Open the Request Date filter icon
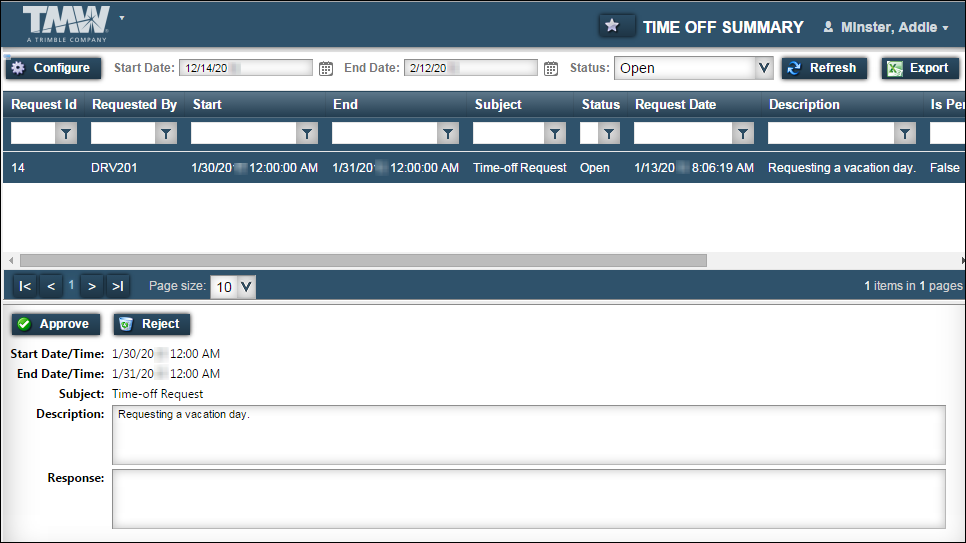This screenshot has width=966, height=543. tap(743, 133)
